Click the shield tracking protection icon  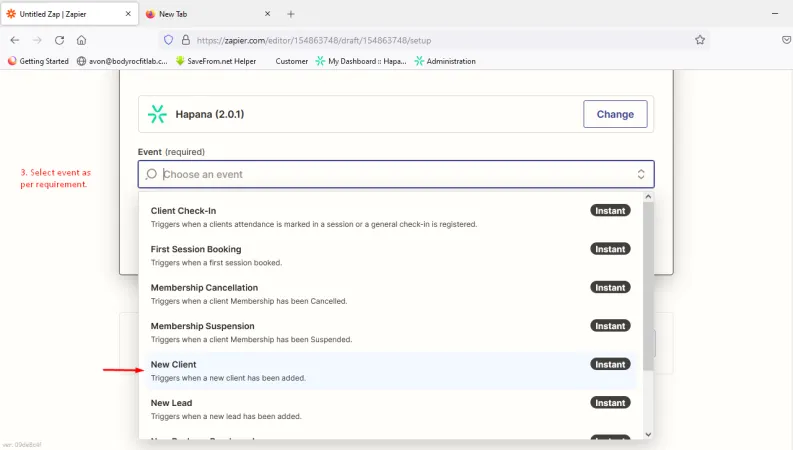pyautogui.click(x=168, y=40)
